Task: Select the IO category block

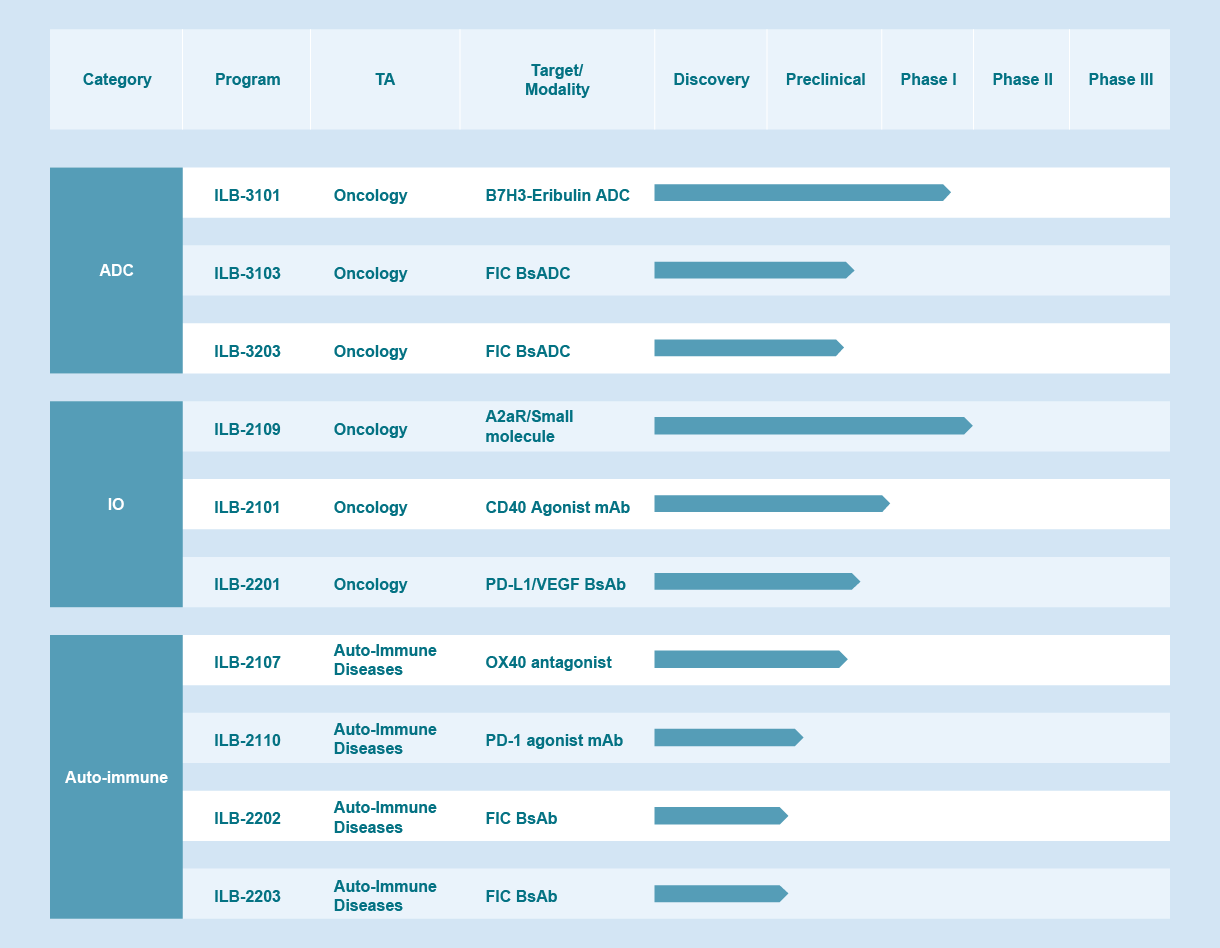Action: [x=116, y=504]
